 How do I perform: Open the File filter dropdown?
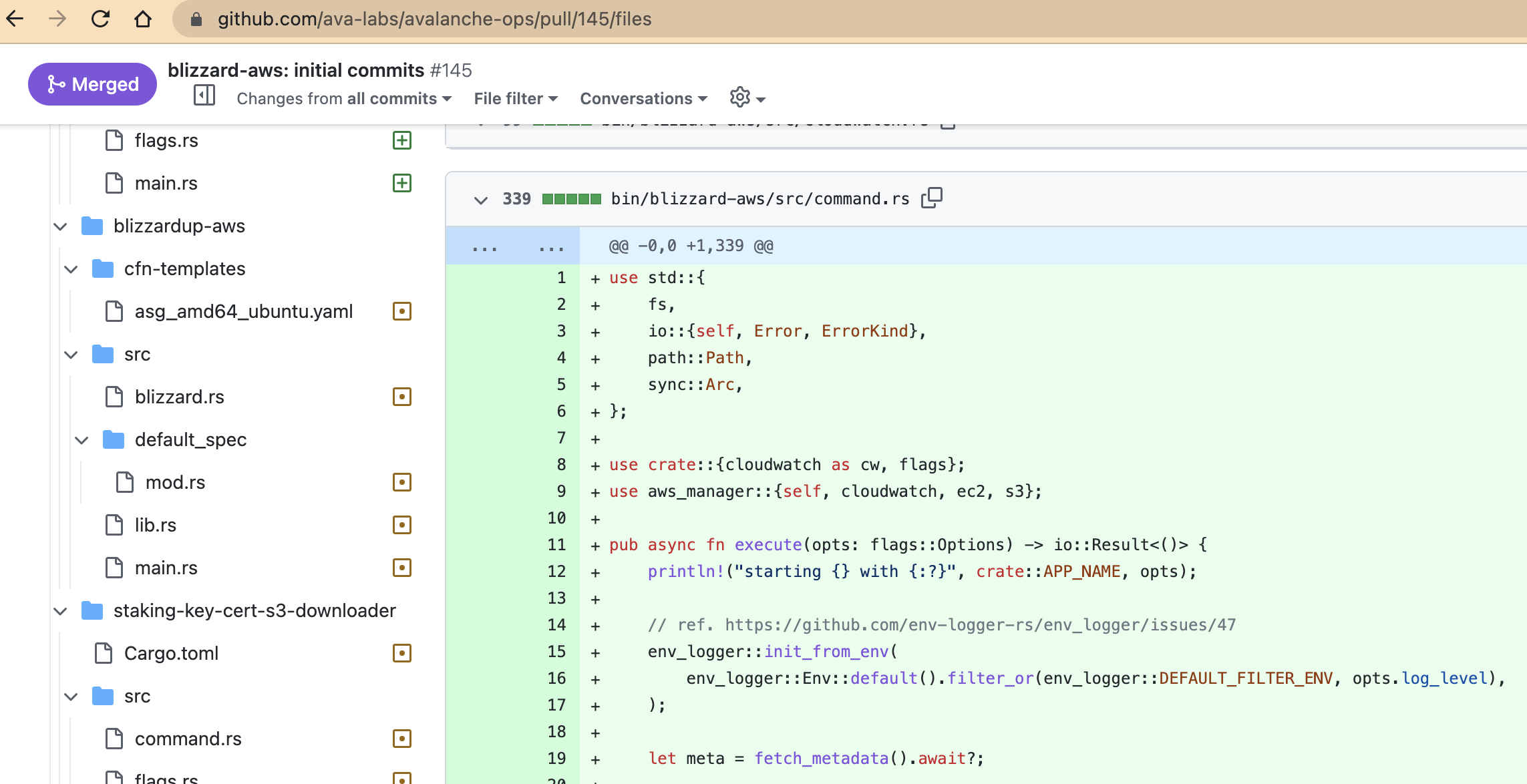pyautogui.click(x=515, y=99)
